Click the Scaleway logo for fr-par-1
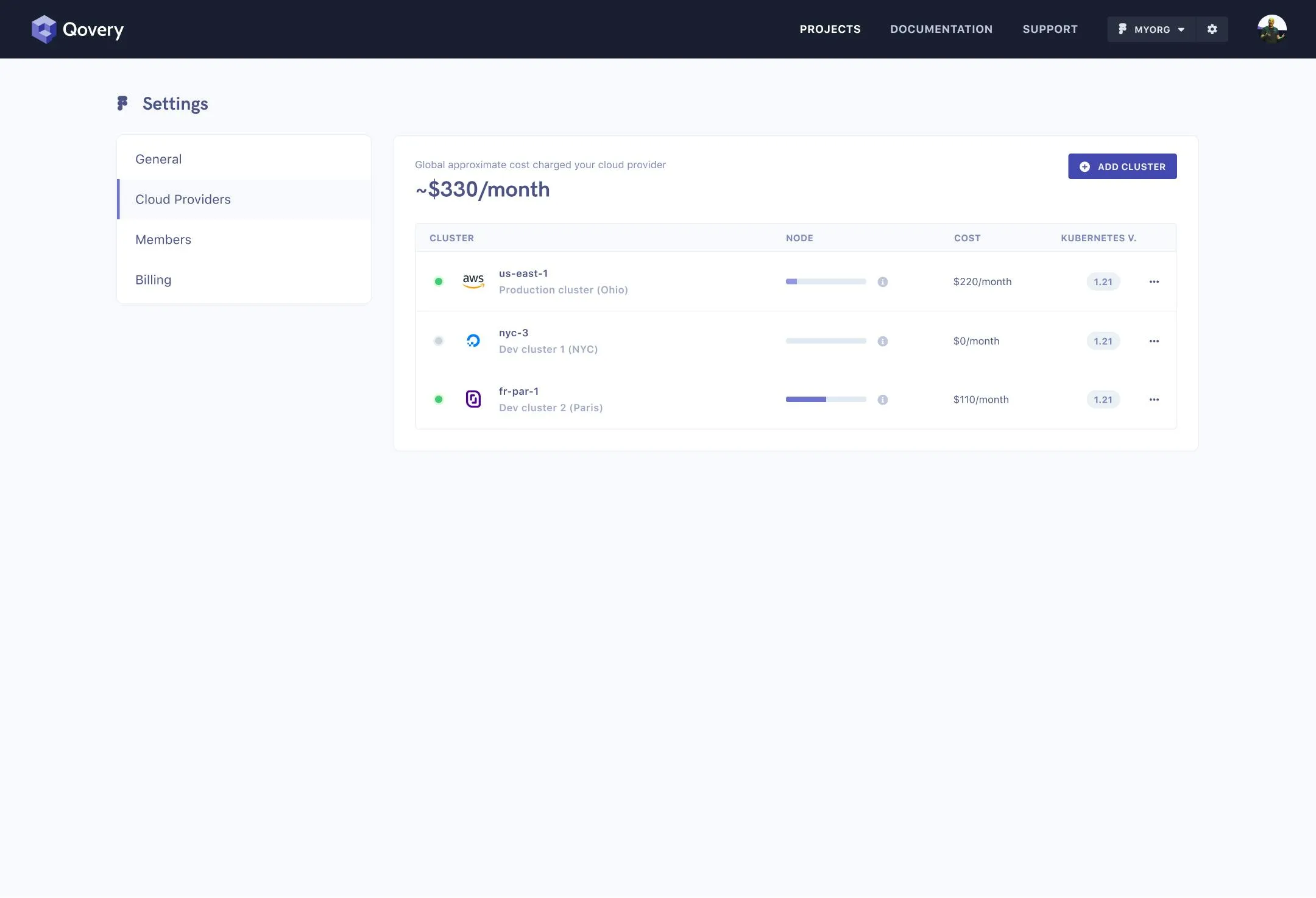The image size is (1316, 898). pos(473,399)
